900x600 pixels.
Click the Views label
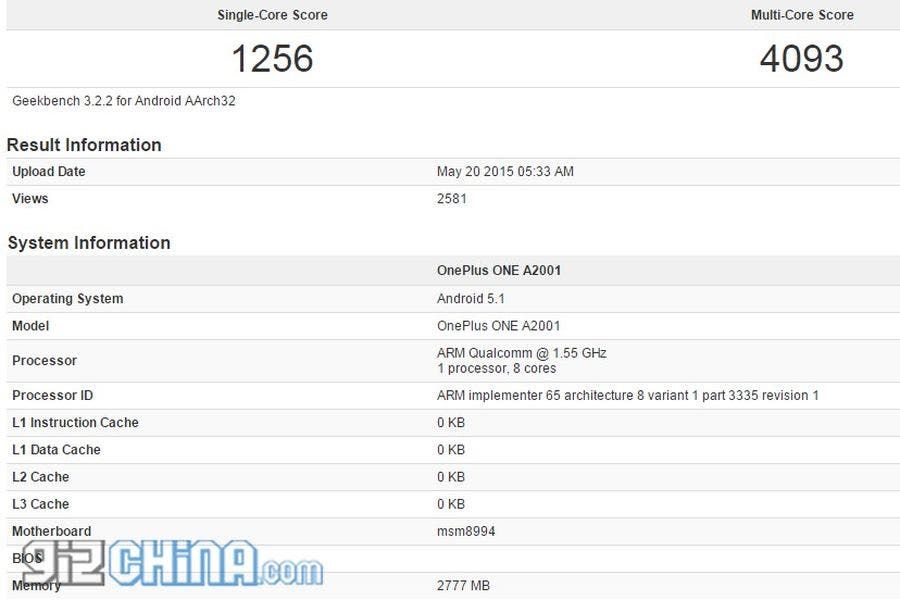(30, 199)
